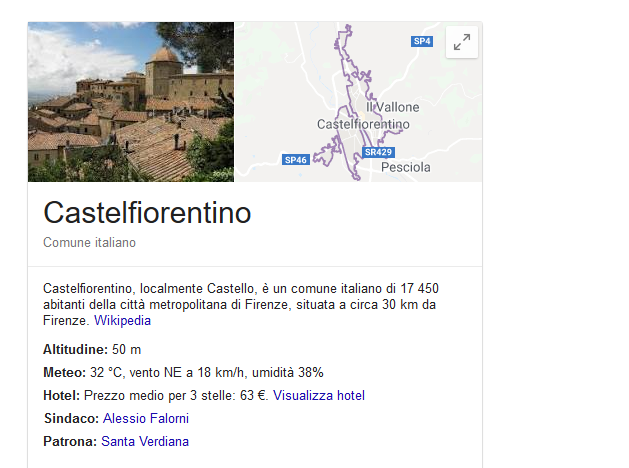Click the Sindaco label link
Screen dimensions: 629x468
point(69,418)
